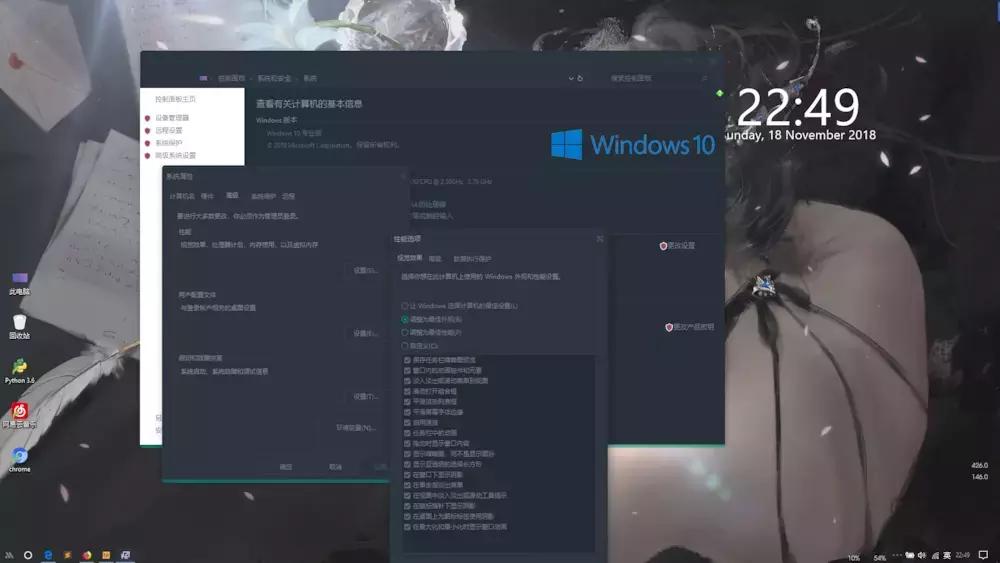Click the battery icon in system tray
The width and height of the screenshot is (1000, 563).
pos(909,555)
